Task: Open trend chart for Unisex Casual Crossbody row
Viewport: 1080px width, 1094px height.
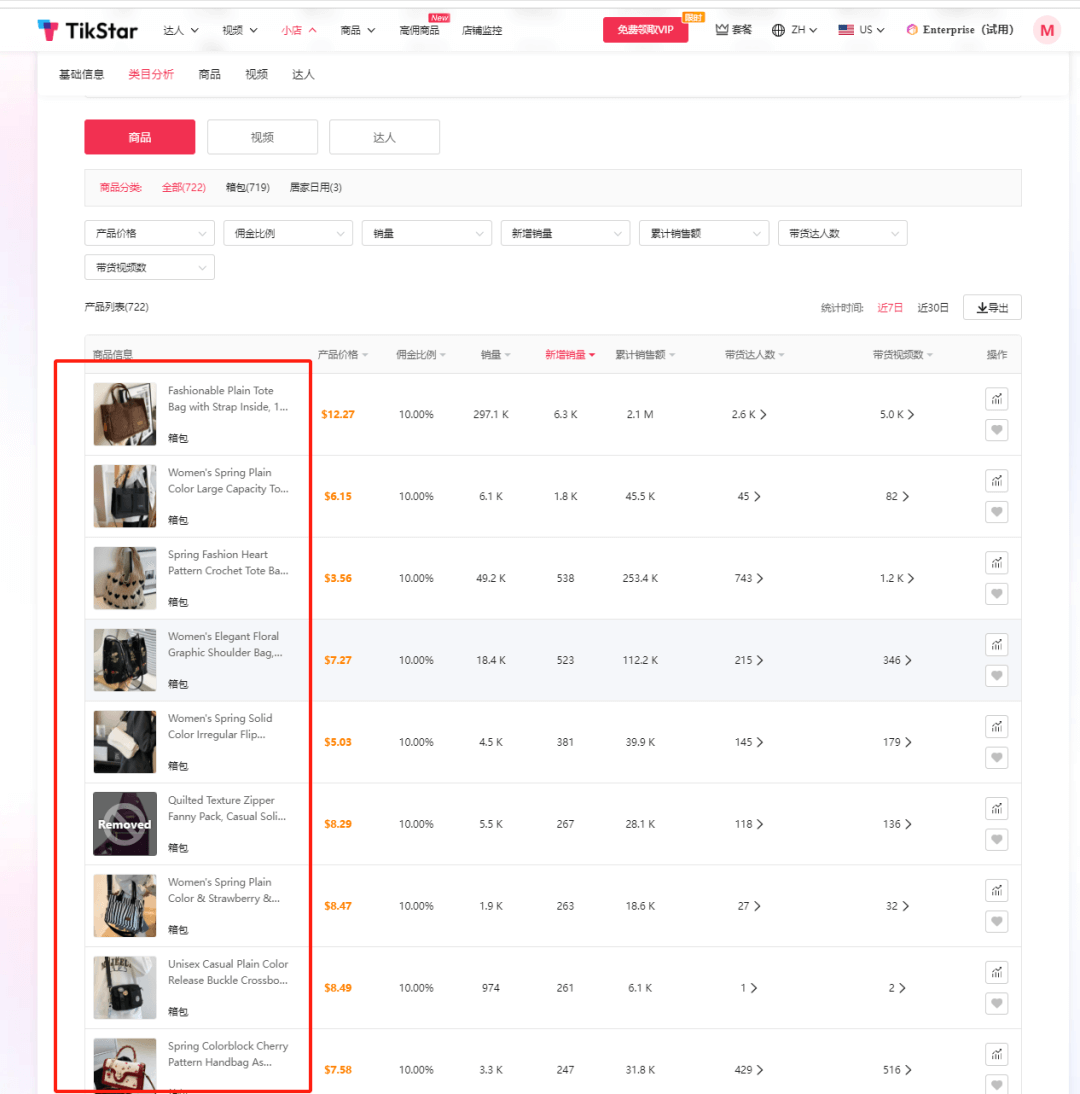Action: pos(996,973)
